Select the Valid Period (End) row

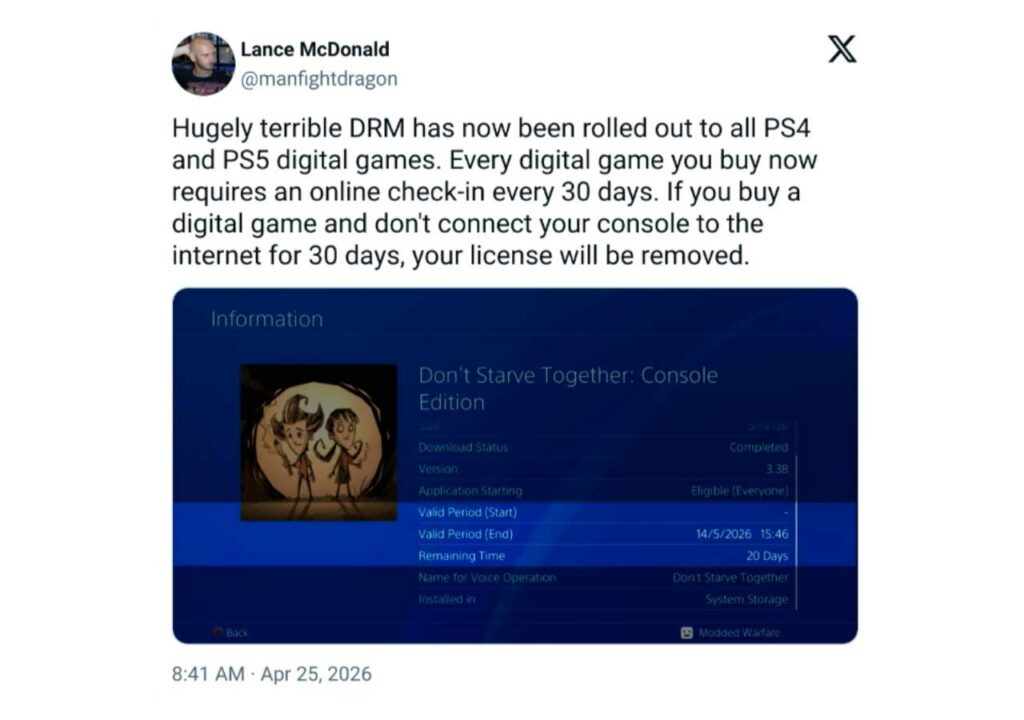603,534
